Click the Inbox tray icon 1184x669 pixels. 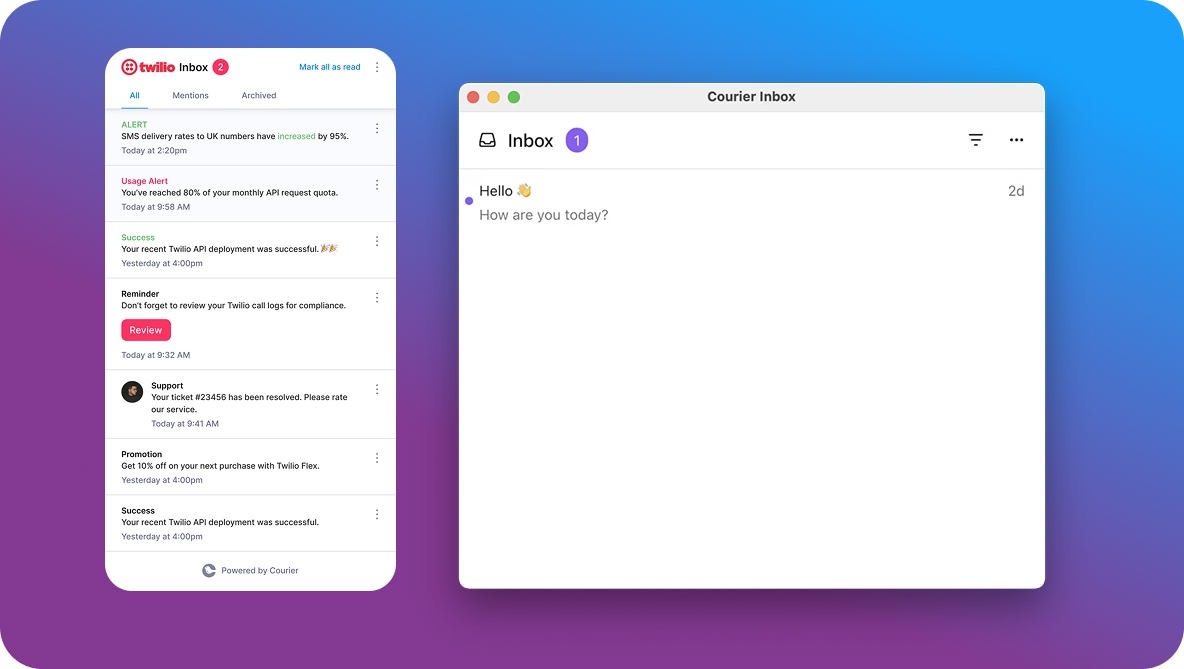(488, 140)
